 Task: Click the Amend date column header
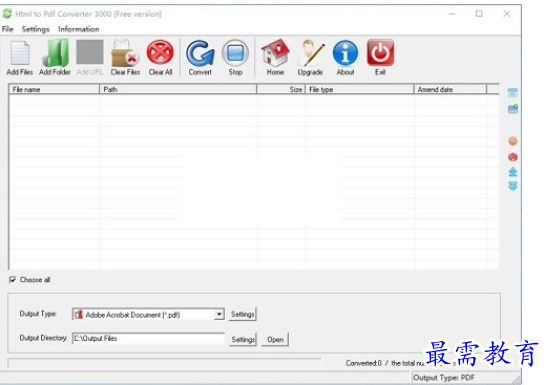point(450,89)
